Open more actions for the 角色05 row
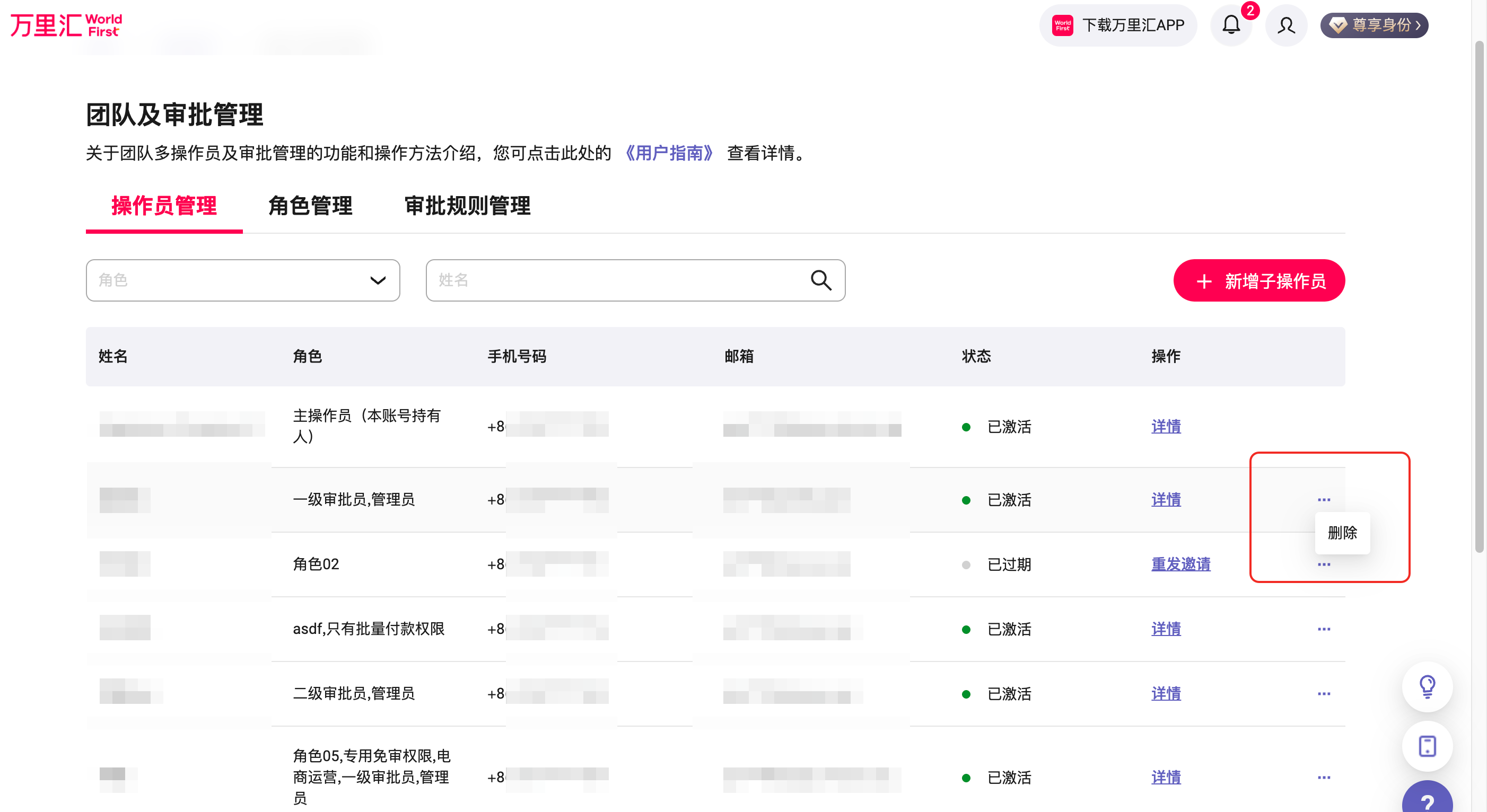Screen dimensions: 1487x812 1323,778
